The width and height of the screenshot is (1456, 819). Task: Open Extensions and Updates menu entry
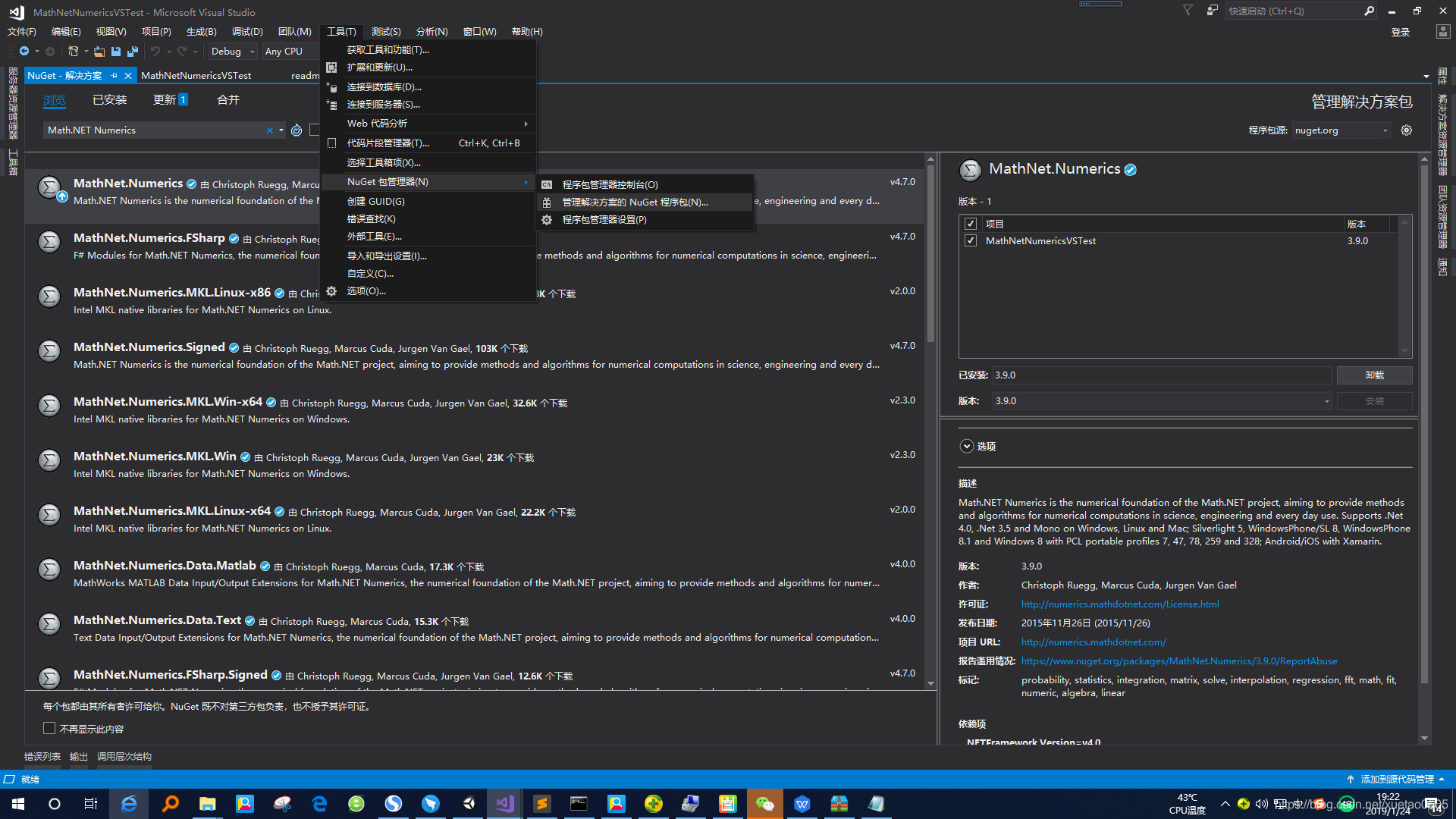(x=428, y=67)
